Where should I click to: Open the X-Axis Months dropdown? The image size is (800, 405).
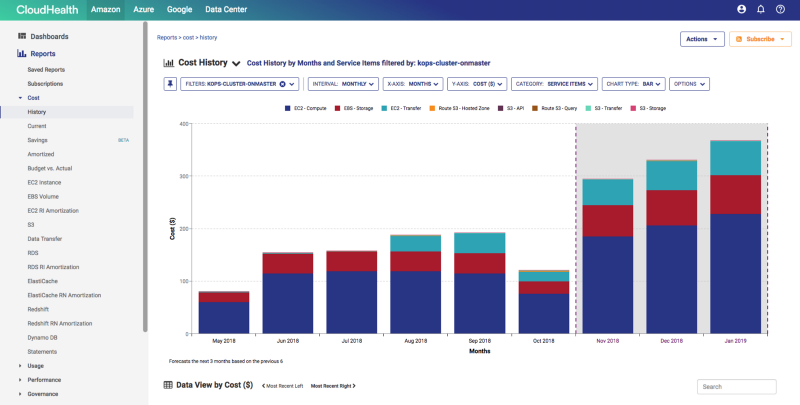[413, 84]
